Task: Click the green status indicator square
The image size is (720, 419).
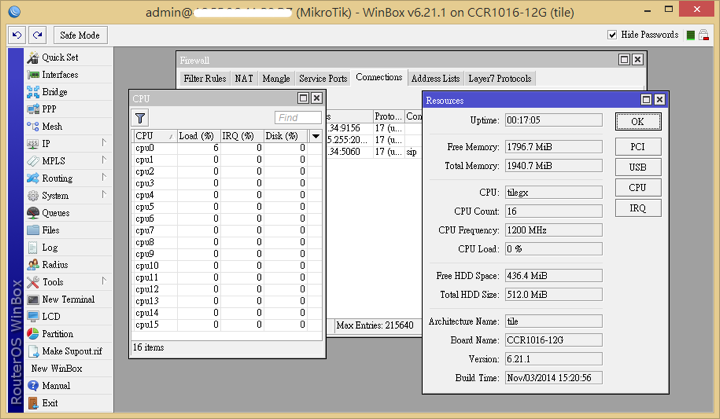Action: point(690,35)
